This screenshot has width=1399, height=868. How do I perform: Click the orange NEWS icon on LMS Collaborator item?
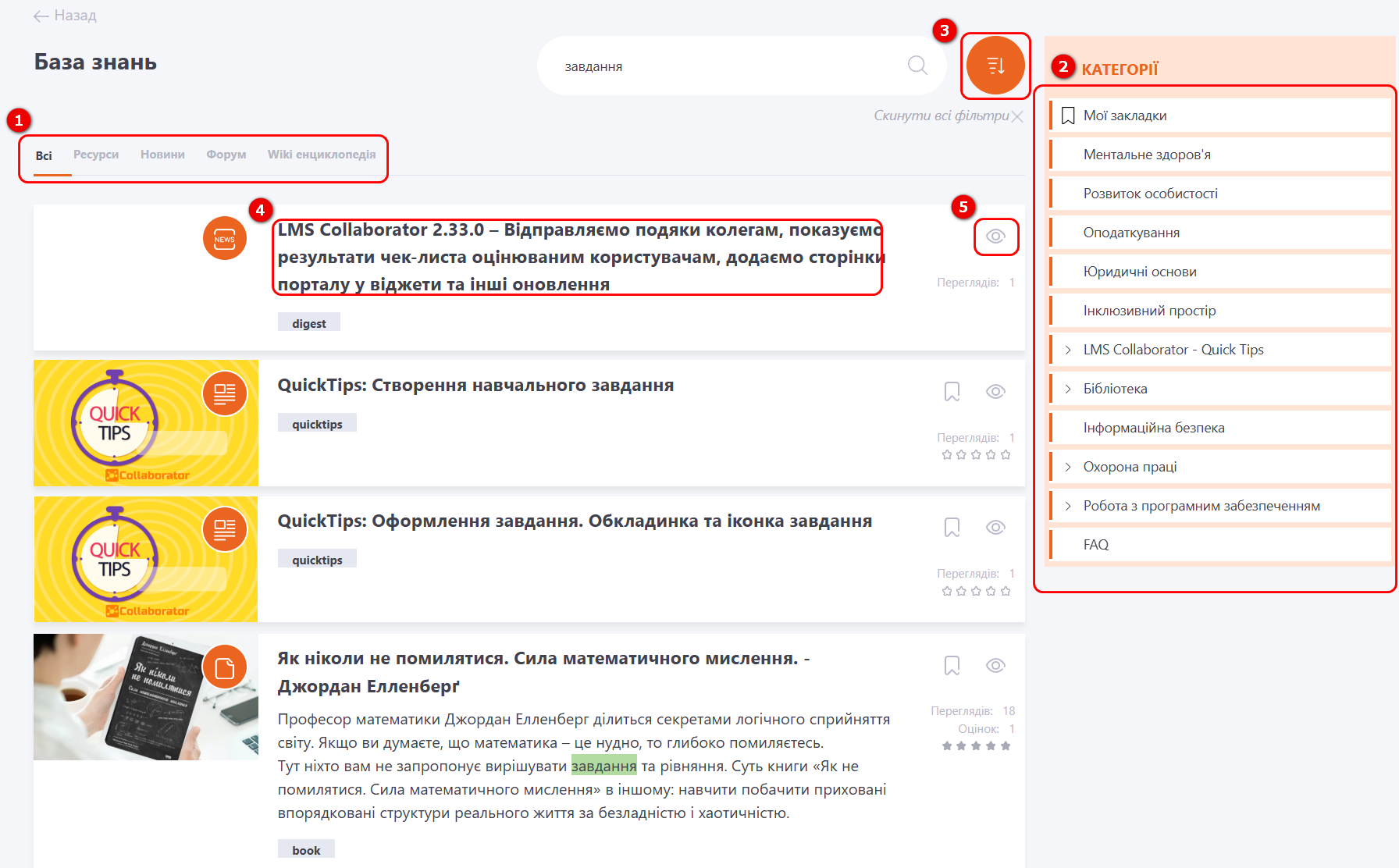click(x=225, y=238)
